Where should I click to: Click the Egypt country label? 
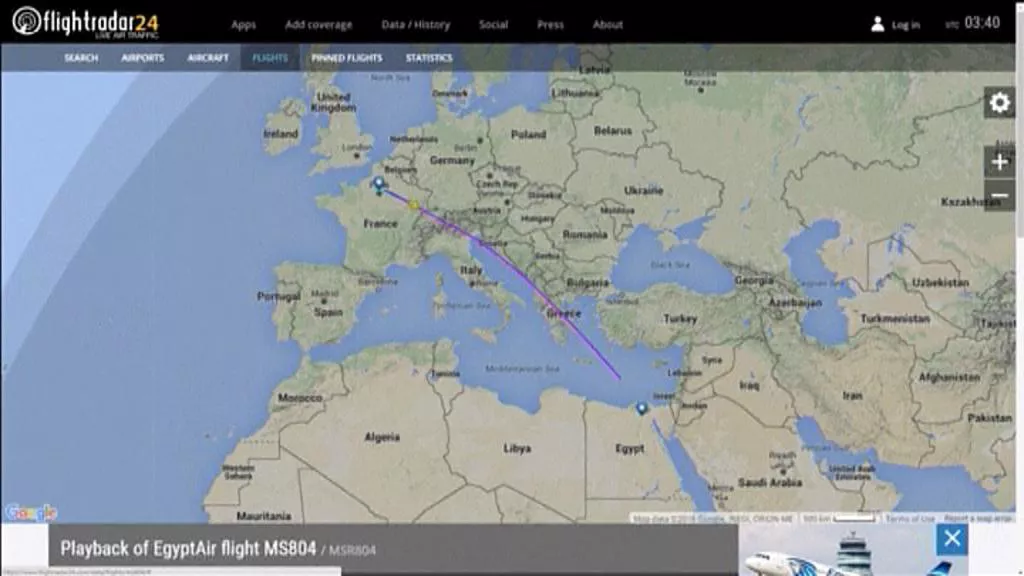tap(630, 449)
